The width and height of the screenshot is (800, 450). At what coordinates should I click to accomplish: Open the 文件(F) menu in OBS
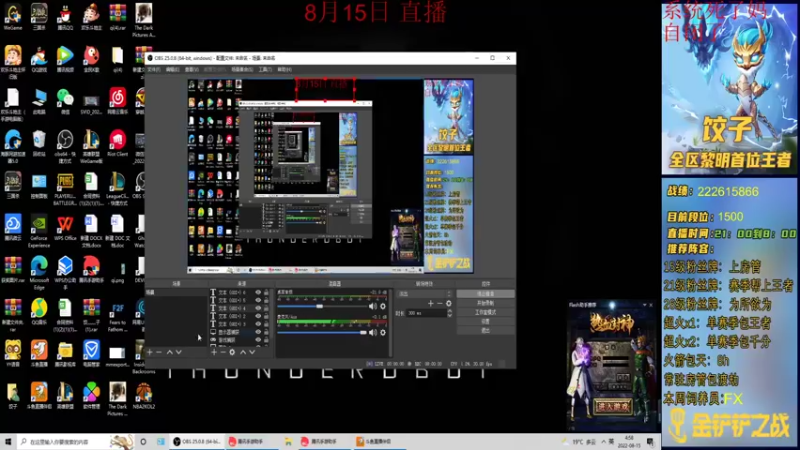click(154, 69)
